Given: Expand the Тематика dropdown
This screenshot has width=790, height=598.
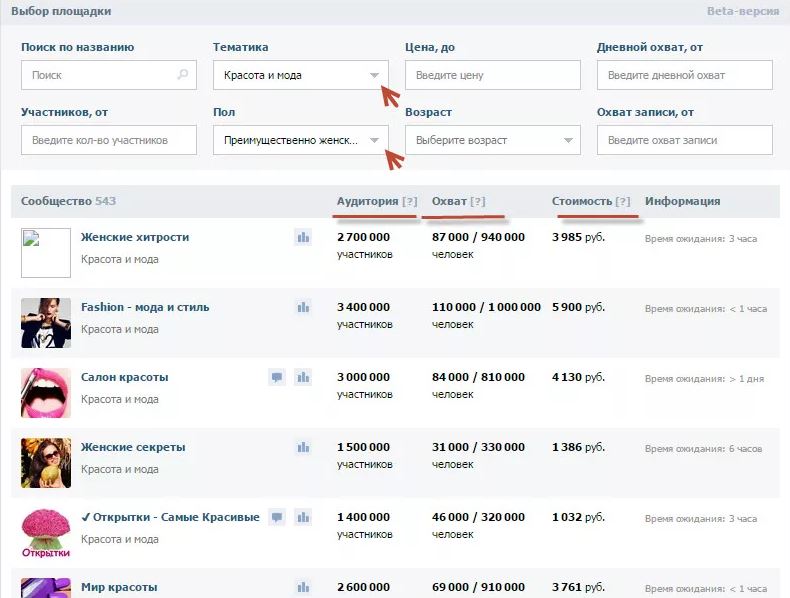Looking at the screenshot, I should pos(301,75).
